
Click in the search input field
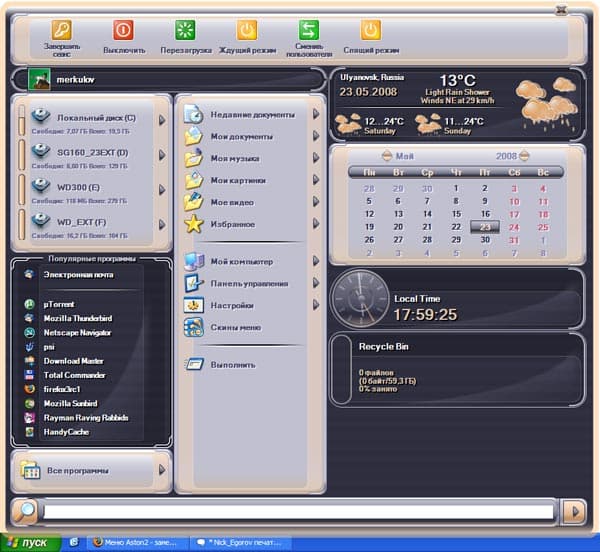tap(299, 511)
